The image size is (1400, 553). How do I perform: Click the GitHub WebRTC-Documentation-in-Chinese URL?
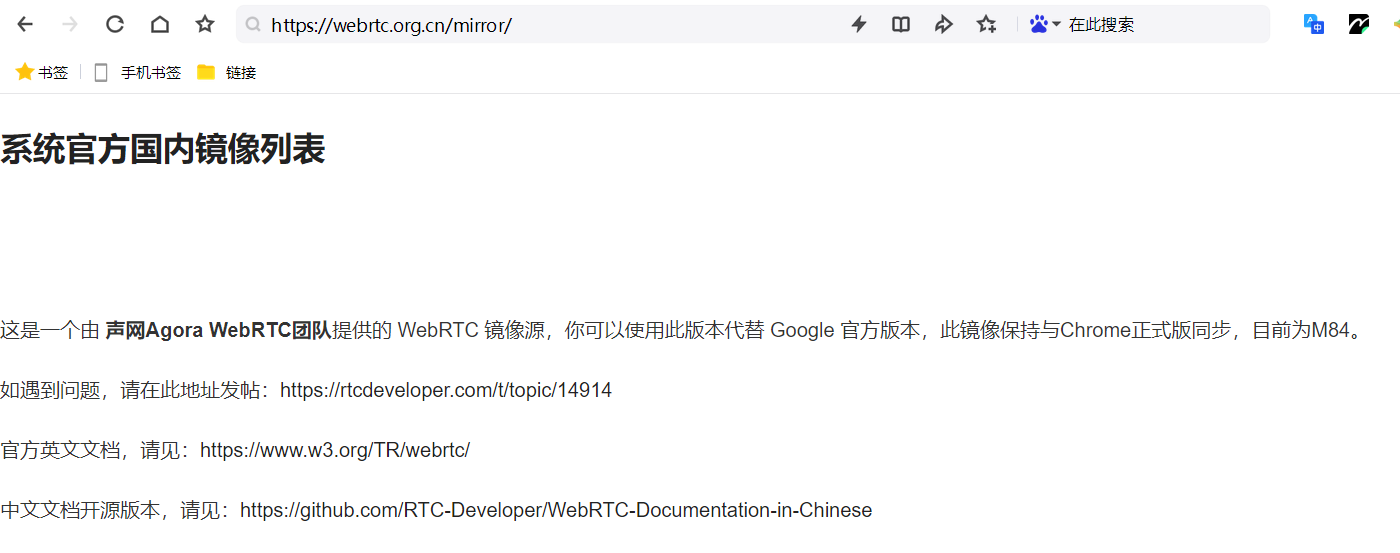point(556,510)
